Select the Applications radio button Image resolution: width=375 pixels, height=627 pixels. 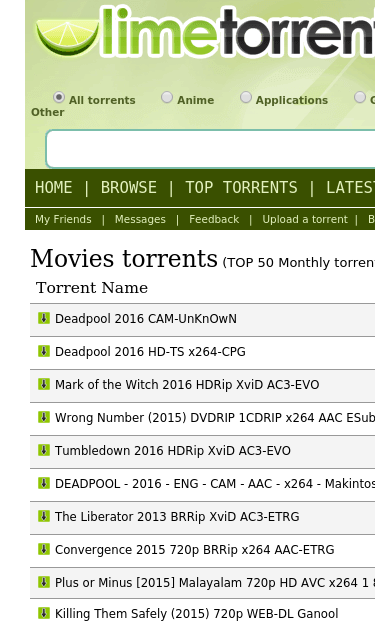coord(246,97)
